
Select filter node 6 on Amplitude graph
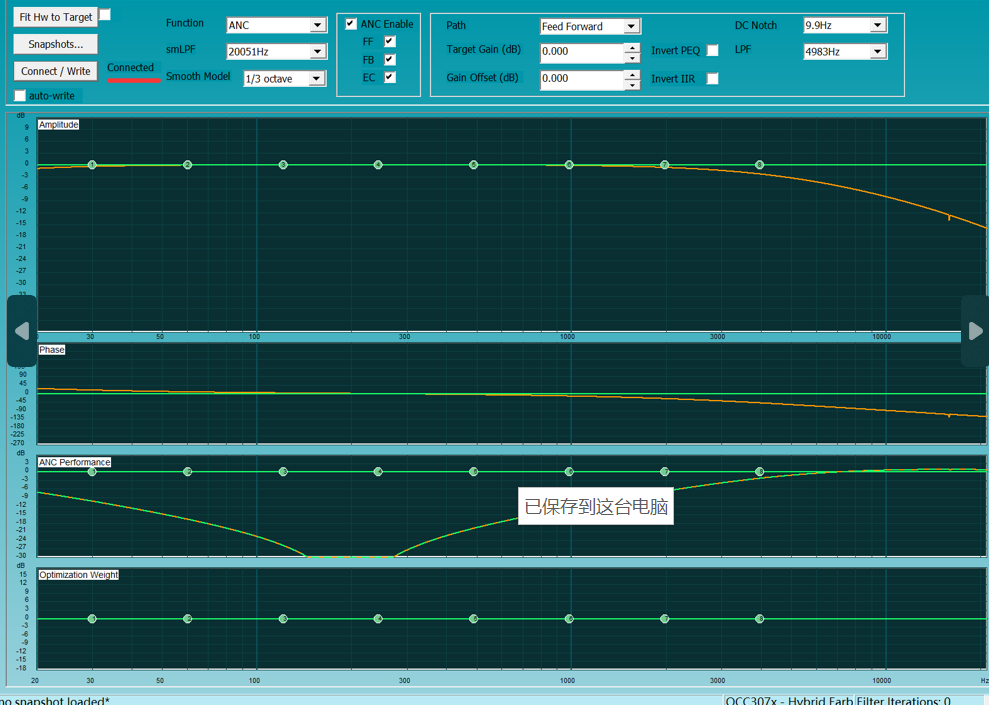(x=569, y=165)
